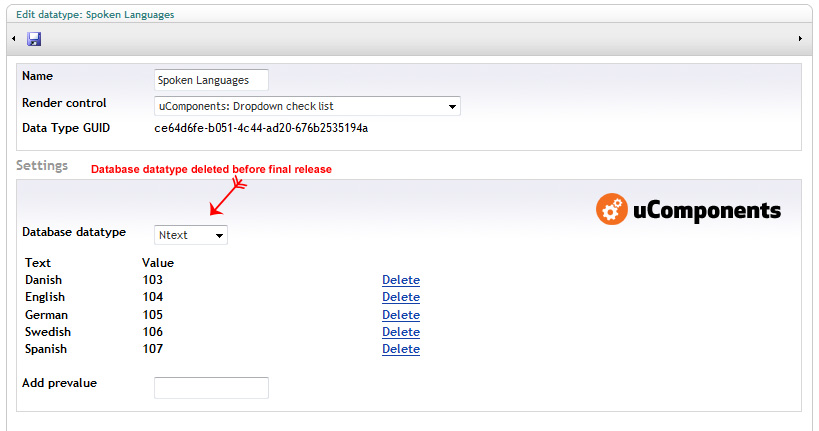Click the 'Edit datatype: Spoken Languages' title

(x=95, y=15)
